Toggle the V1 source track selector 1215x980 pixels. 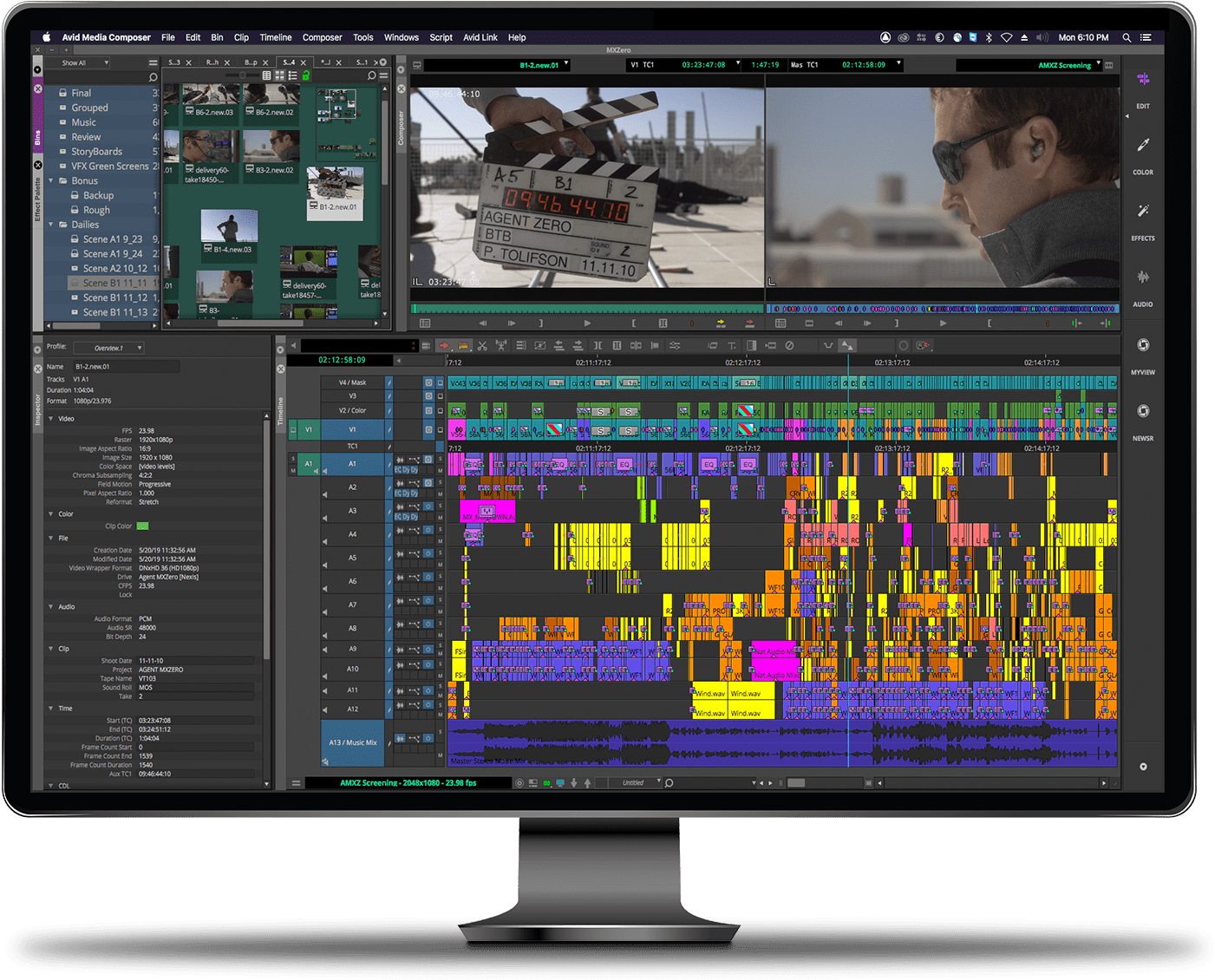tap(308, 429)
